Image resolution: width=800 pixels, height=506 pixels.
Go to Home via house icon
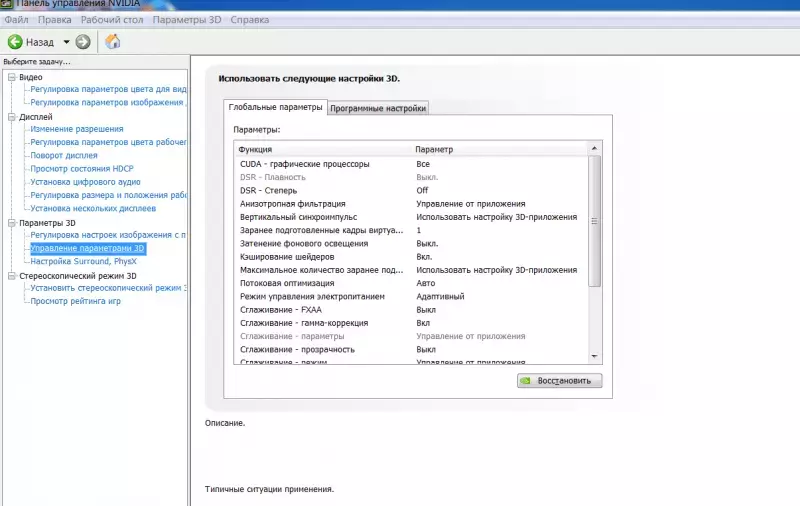point(113,41)
